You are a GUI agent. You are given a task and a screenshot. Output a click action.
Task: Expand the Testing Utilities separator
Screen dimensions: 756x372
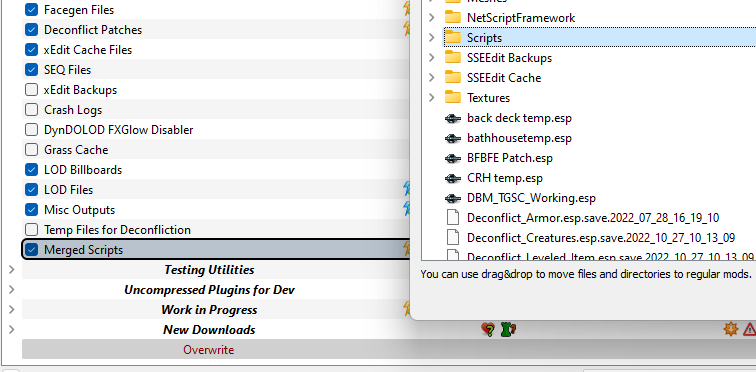pos(12,269)
